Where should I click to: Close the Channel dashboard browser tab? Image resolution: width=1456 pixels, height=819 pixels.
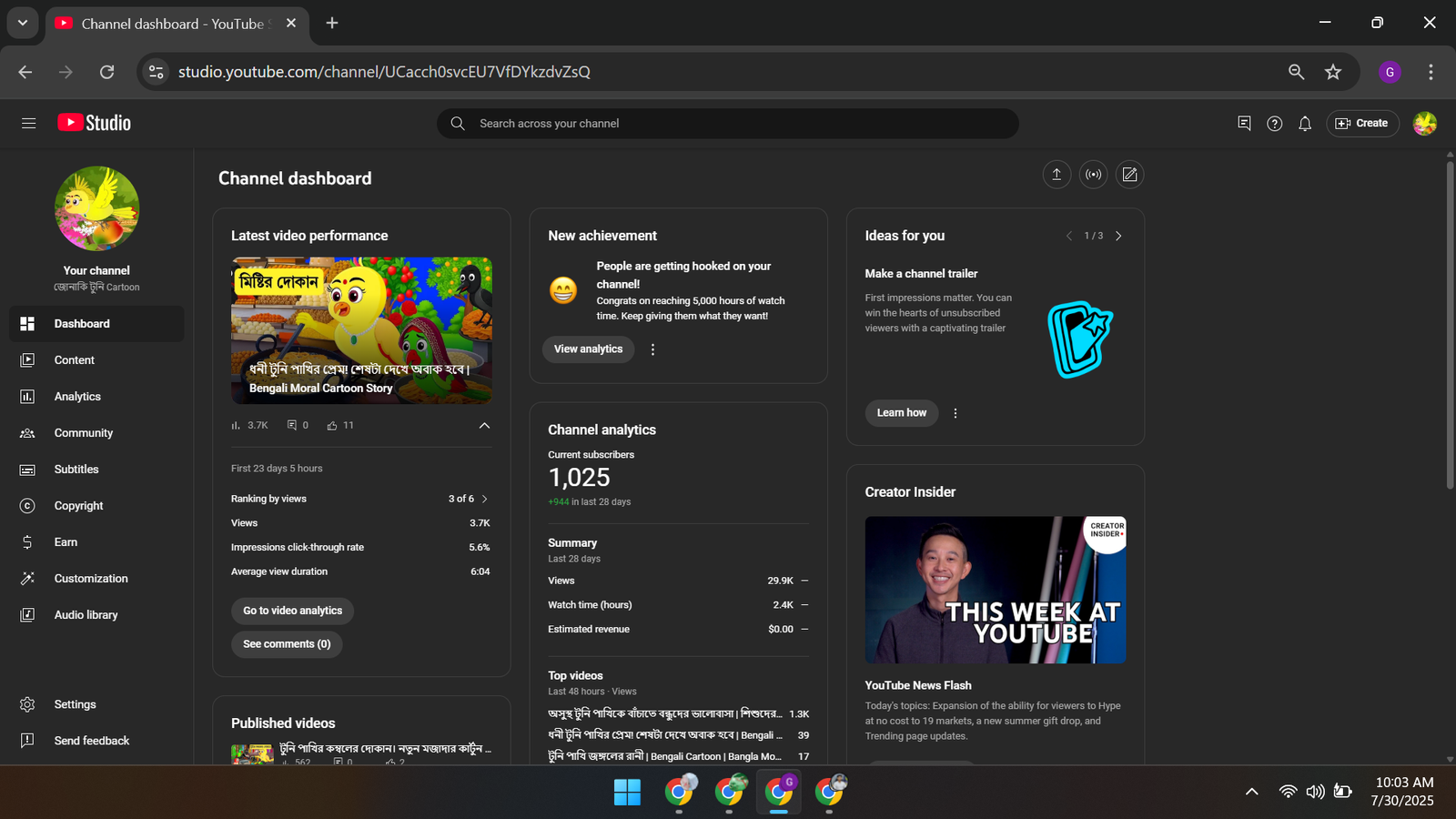pyautogui.click(x=291, y=24)
